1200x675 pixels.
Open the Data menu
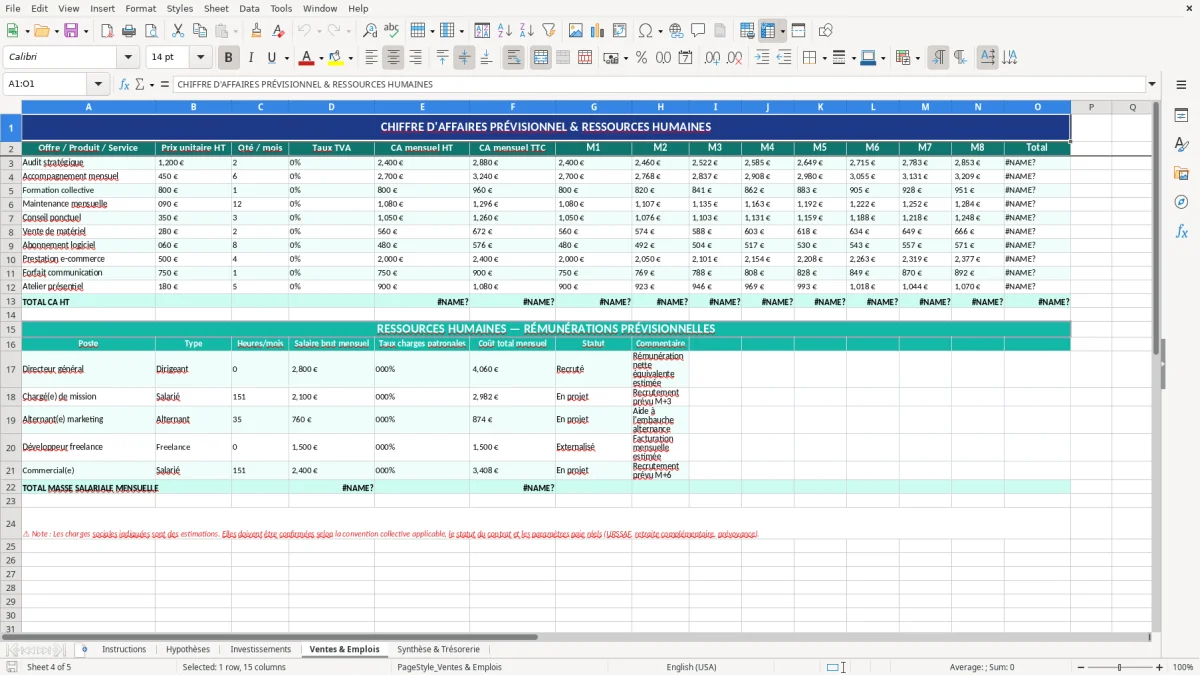[249, 8]
